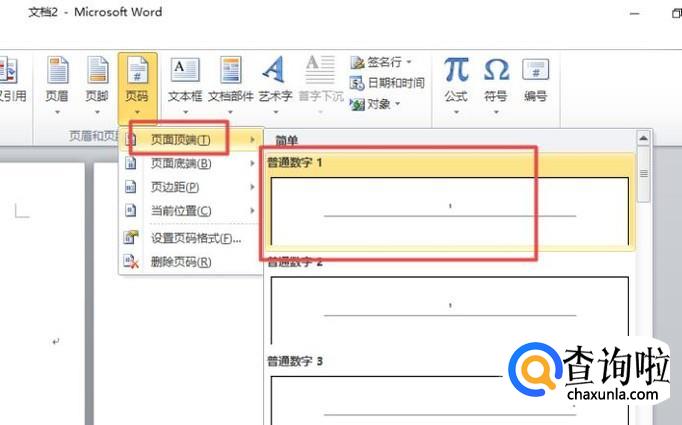Open the 页边距(P) submenu
682x425 pixels.
(191, 187)
